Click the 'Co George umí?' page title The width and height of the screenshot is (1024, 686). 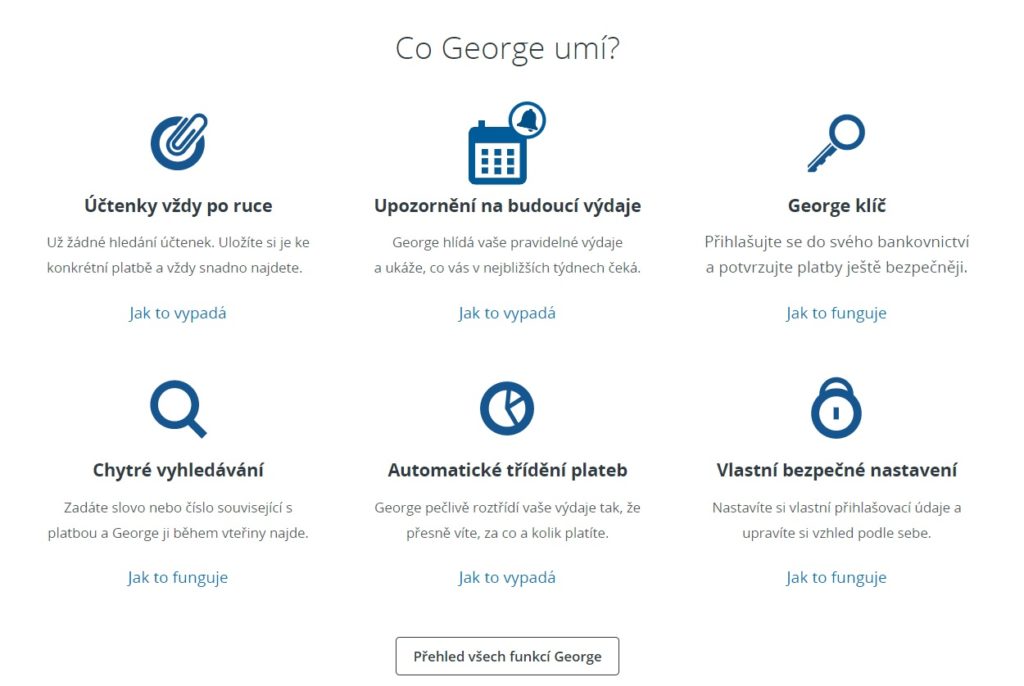507,48
